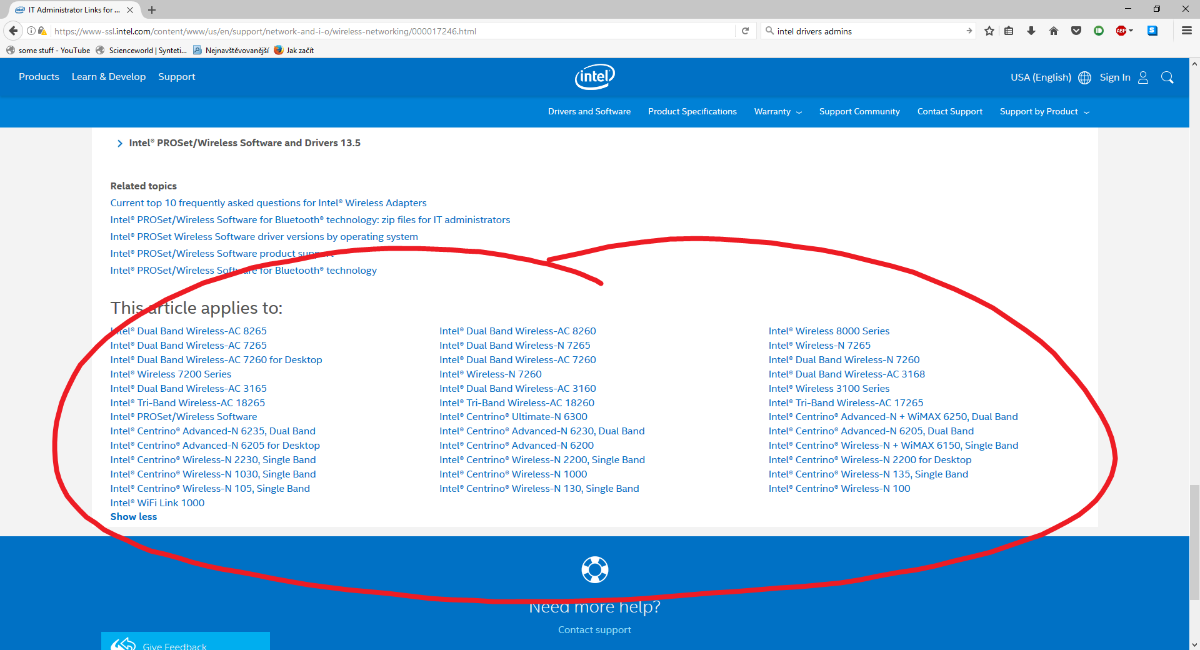Open the Firefox hamburger menu
This screenshot has width=1200, height=650.
click(x=1186, y=31)
